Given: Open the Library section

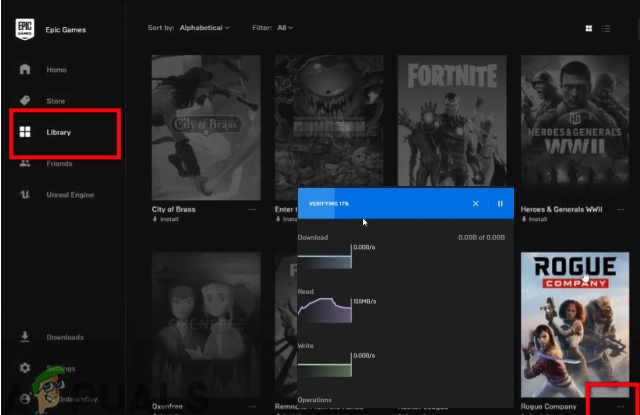Looking at the screenshot, I should [58, 132].
